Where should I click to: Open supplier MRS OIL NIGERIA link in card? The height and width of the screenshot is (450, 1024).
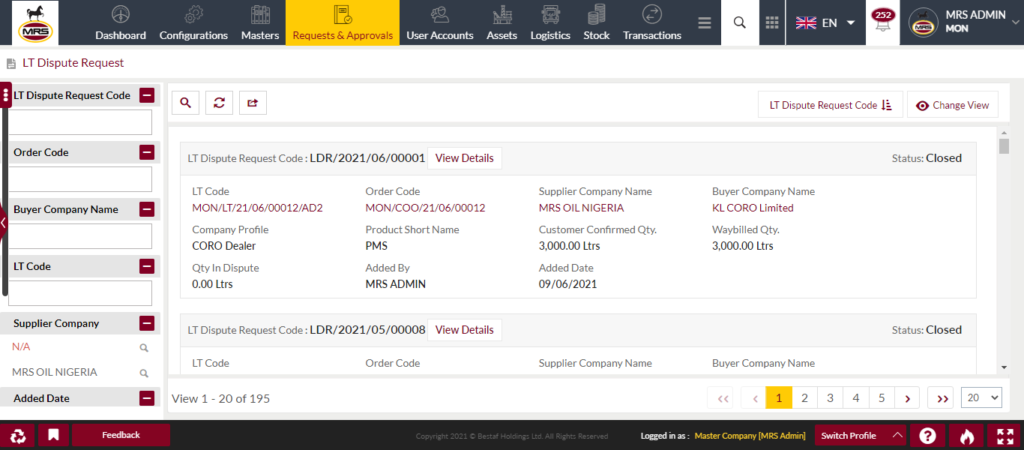pyautogui.click(x=581, y=208)
